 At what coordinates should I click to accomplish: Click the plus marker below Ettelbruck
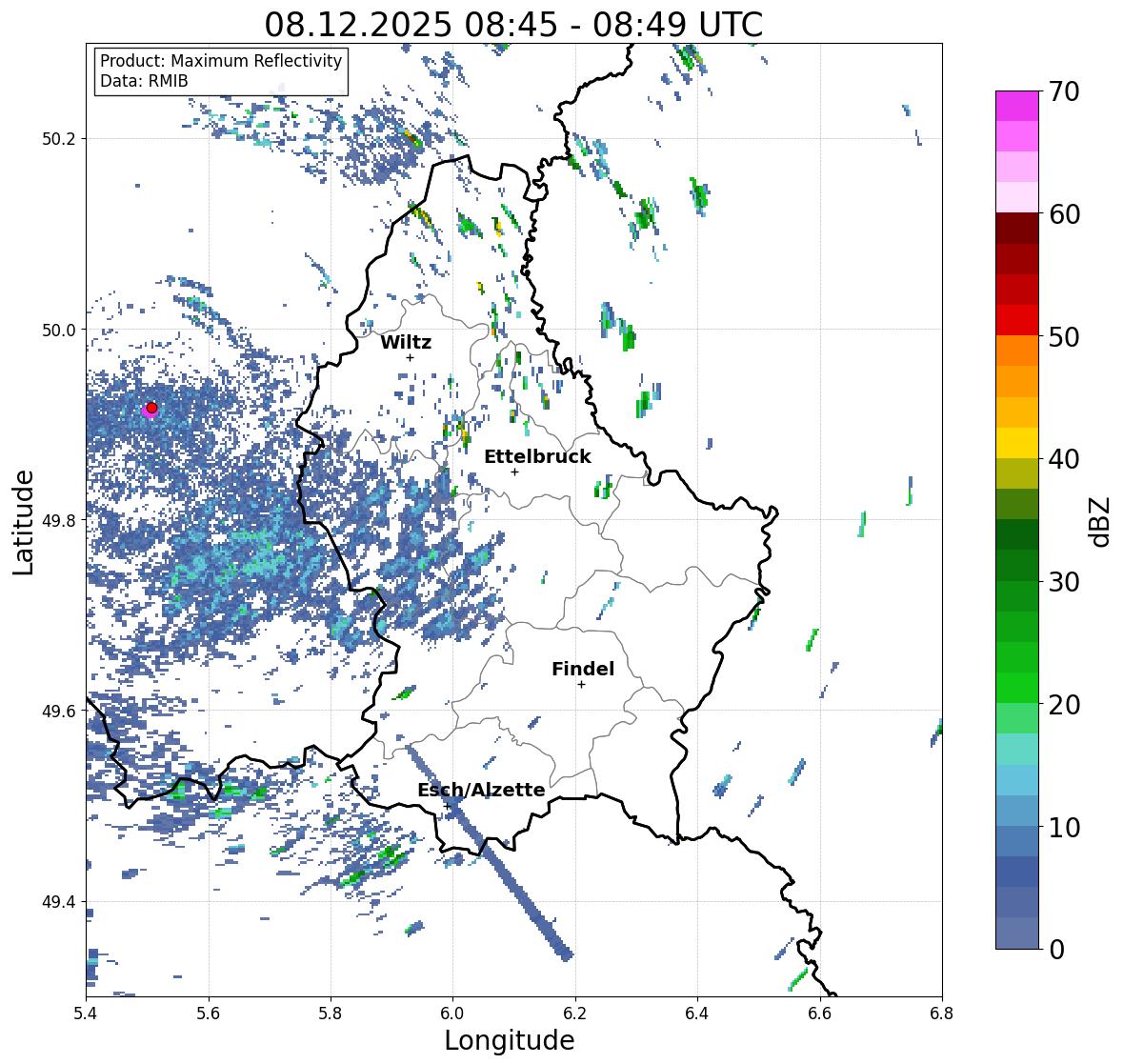tap(514, 472)
